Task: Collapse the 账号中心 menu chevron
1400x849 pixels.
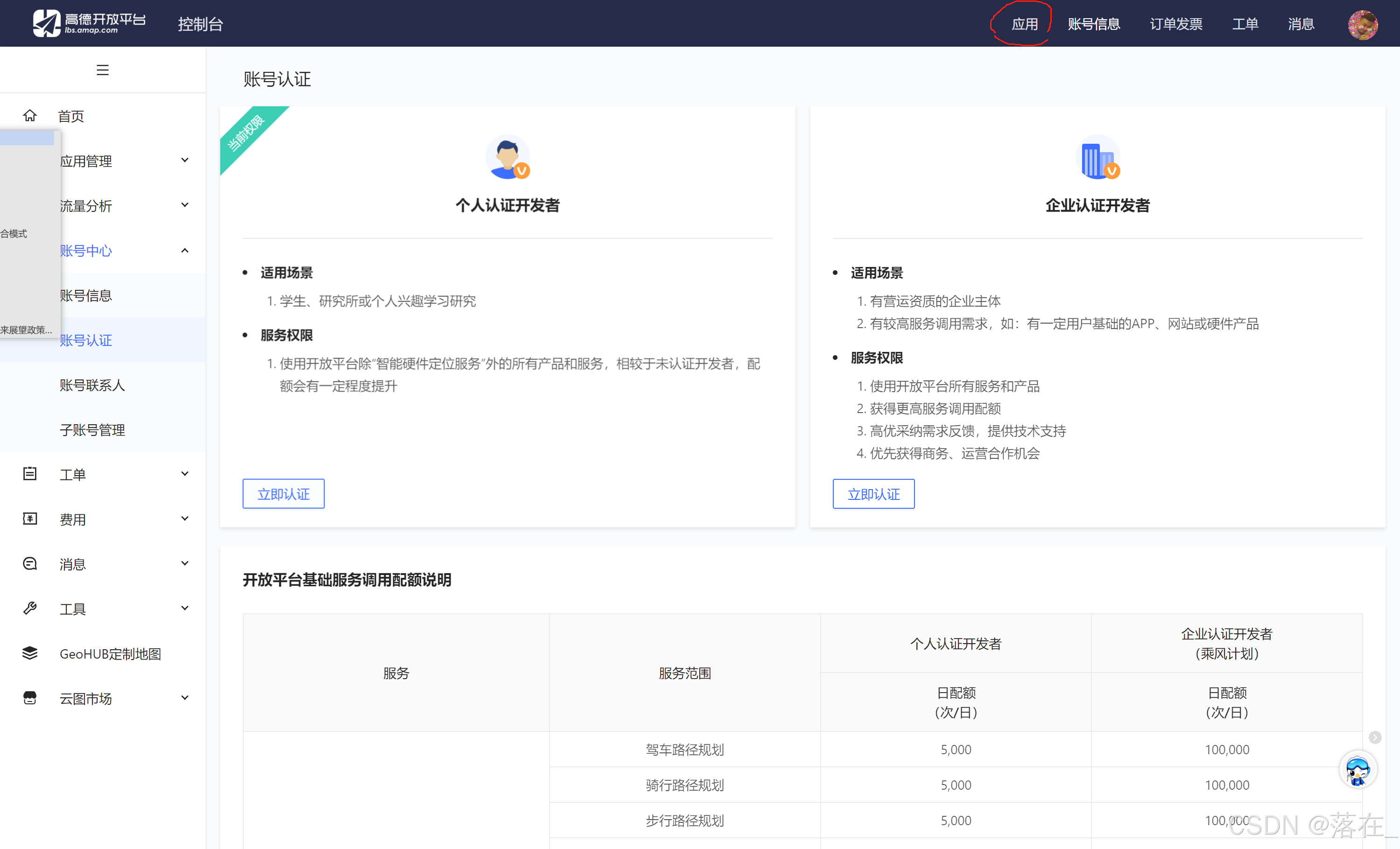Action: click(x=185, y=251)
